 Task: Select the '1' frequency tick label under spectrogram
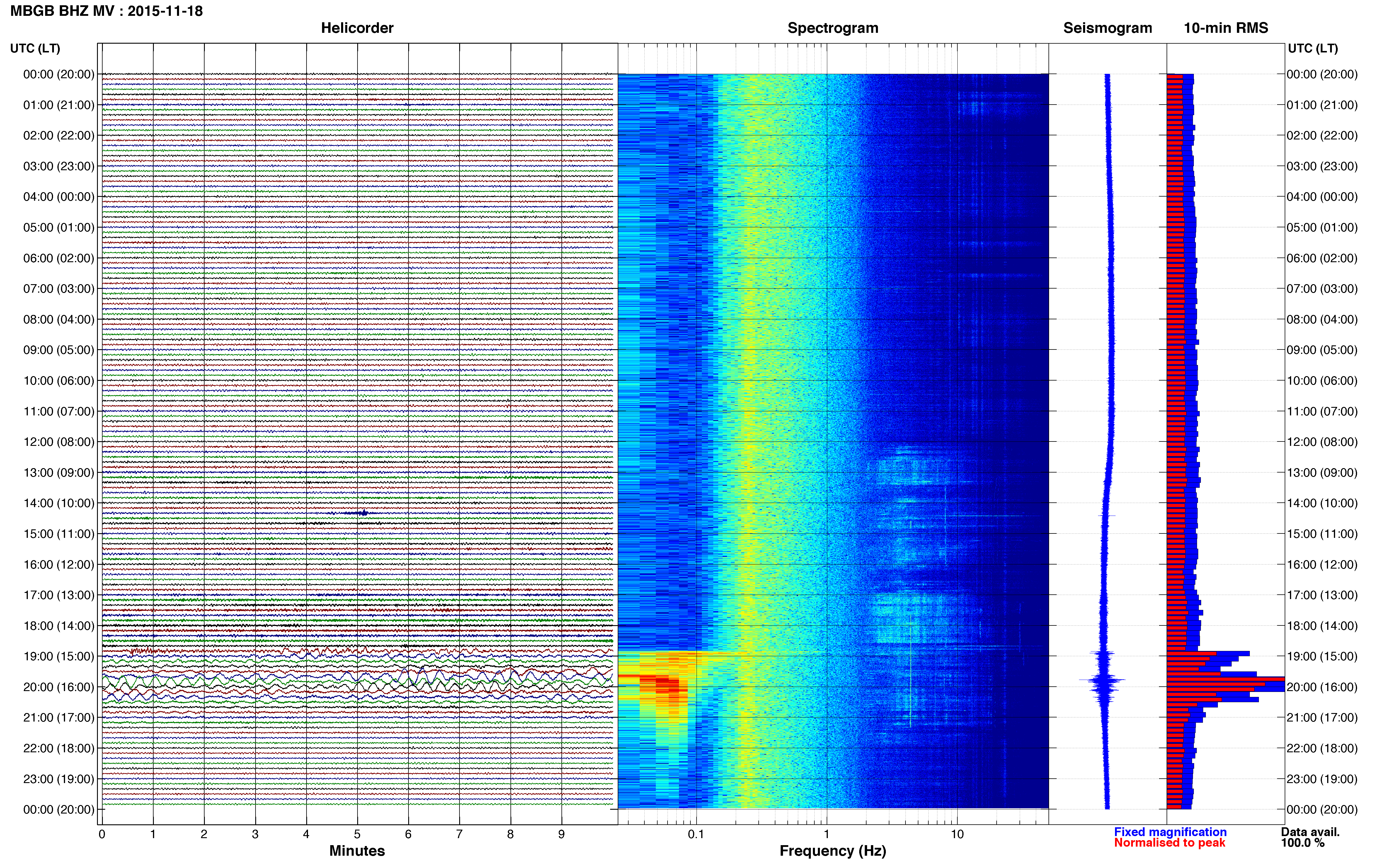pyautogui.click(x=826, y=834)
